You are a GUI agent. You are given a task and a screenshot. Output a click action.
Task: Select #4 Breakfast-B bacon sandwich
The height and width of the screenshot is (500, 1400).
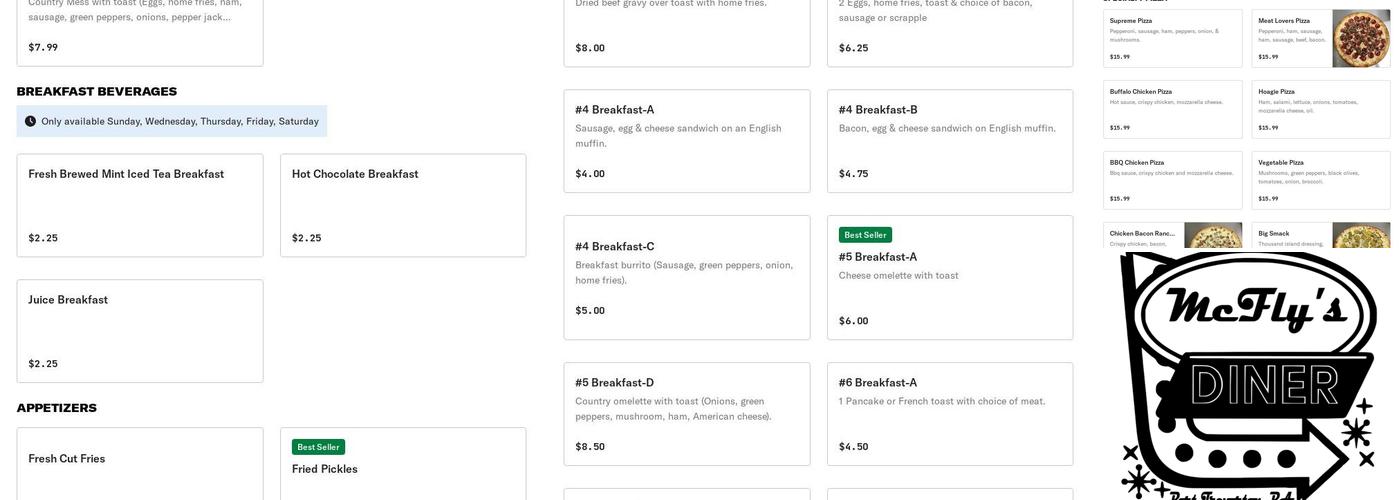pyautogui.click(x=950, y=141)
